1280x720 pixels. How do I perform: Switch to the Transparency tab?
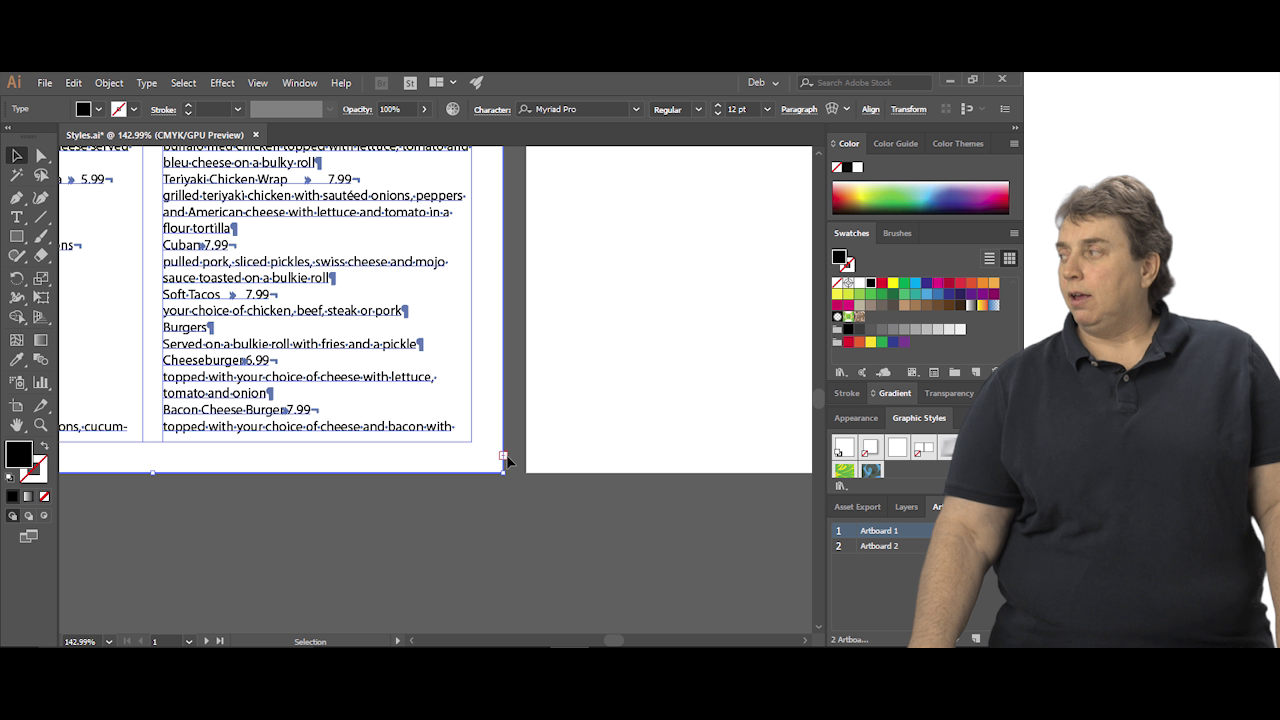tap(949, 393)
